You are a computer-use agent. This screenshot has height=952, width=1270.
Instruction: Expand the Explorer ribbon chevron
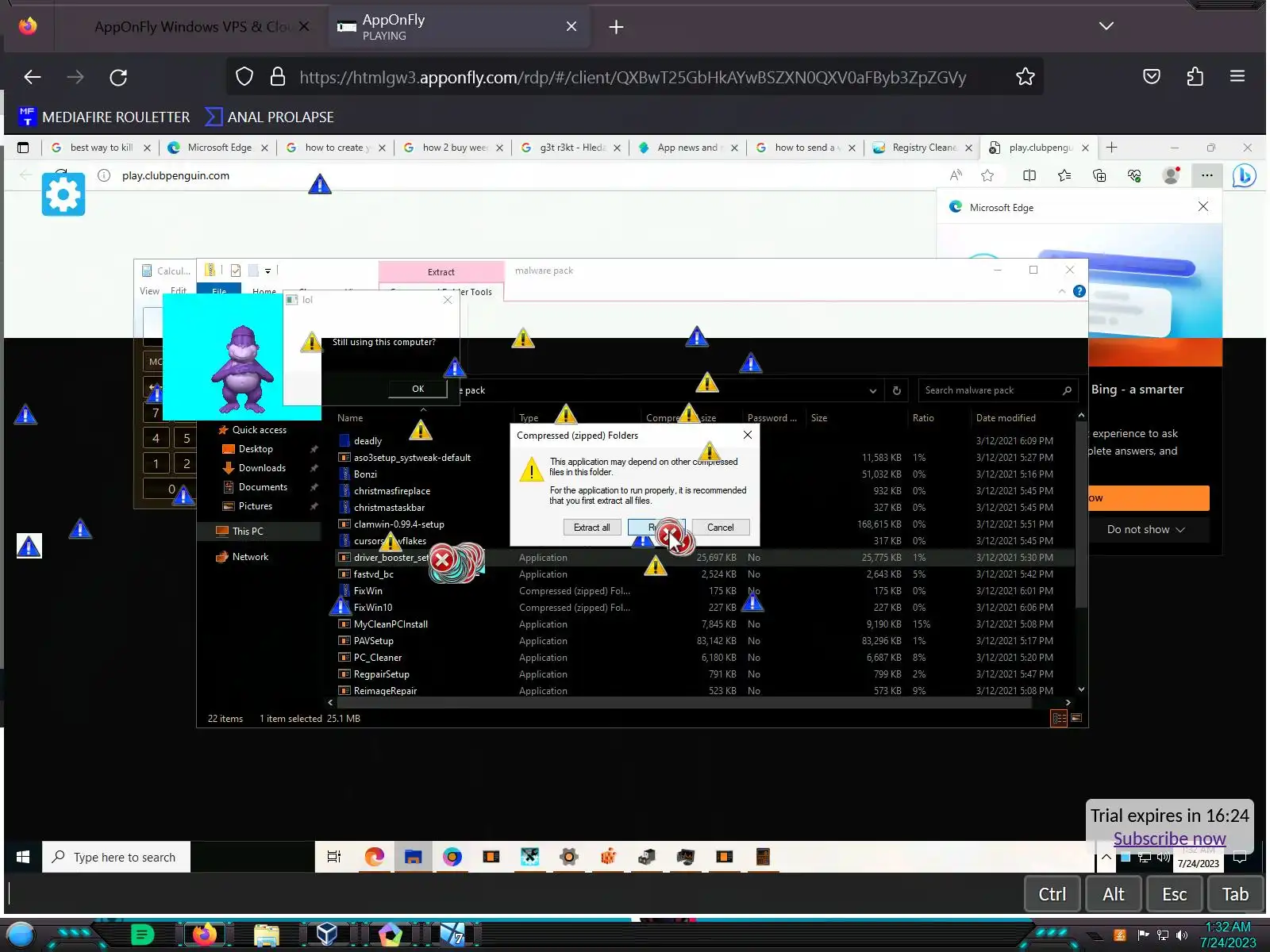tap(1062, 291)
